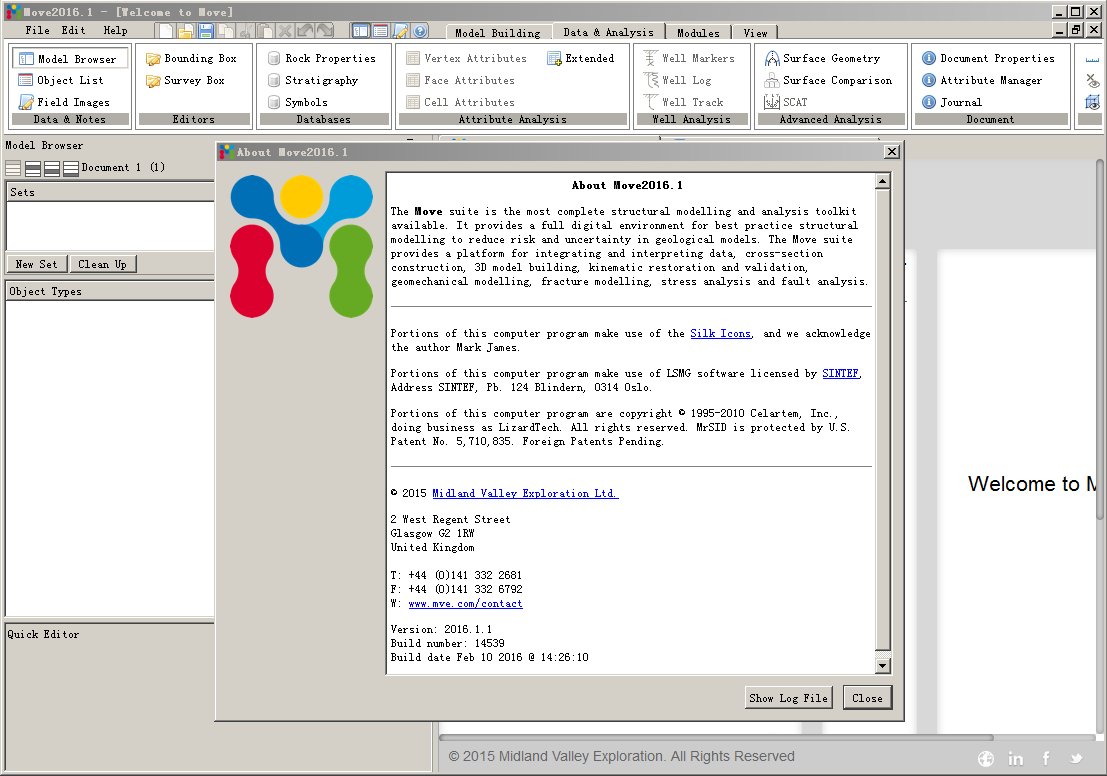Click the cube-and-eye icon right of Journal
Viewport: 1107px width, 776px height.
[x=1092, y=102]
